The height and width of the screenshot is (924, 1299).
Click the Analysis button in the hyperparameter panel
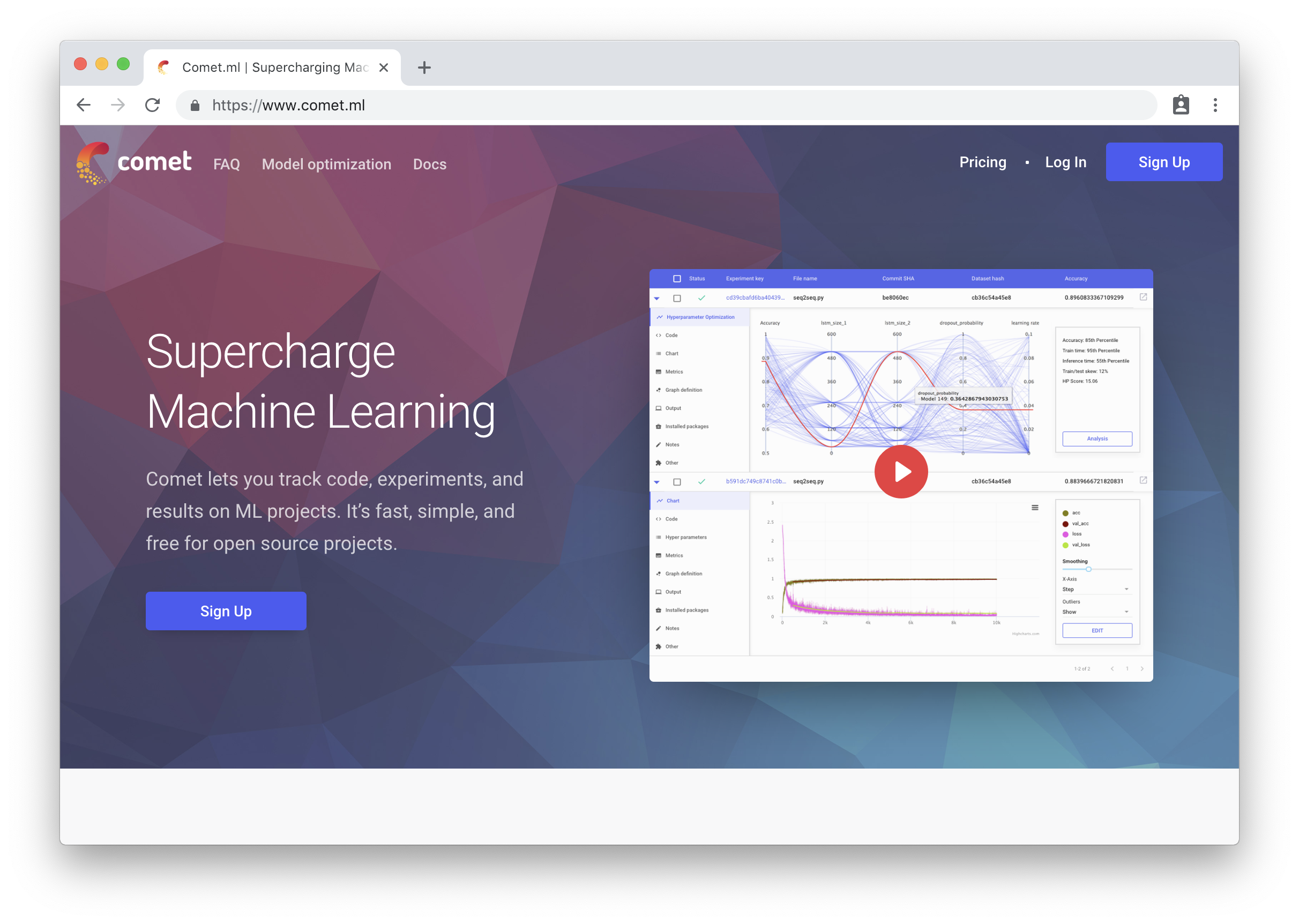pyautogui.click(x=1096, y=438)
